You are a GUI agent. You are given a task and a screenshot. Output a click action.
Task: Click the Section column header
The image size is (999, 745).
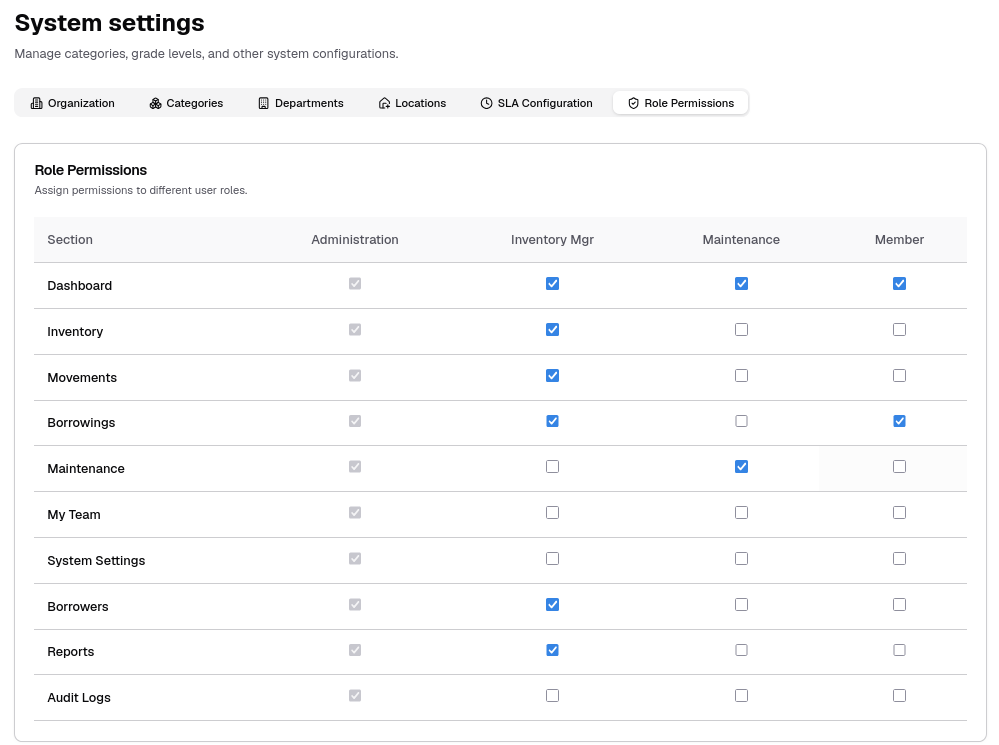click(x=70, y=239)
